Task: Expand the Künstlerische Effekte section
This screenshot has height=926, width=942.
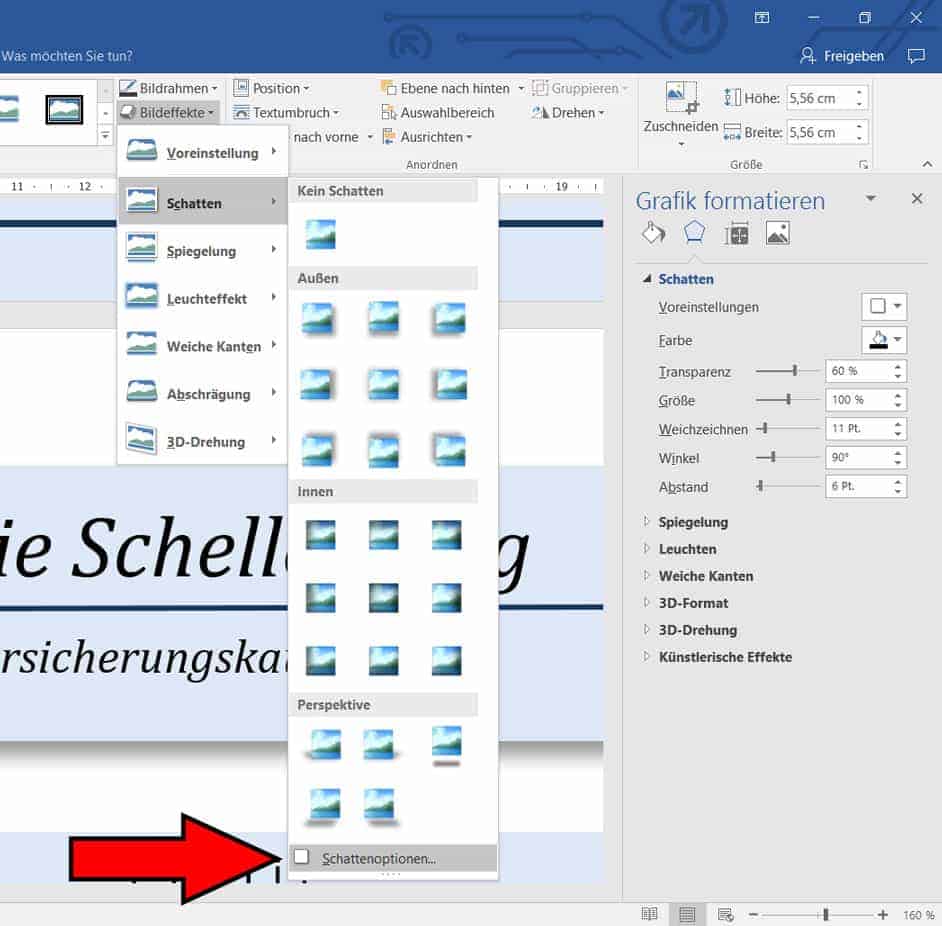Action: pos(647,657)
